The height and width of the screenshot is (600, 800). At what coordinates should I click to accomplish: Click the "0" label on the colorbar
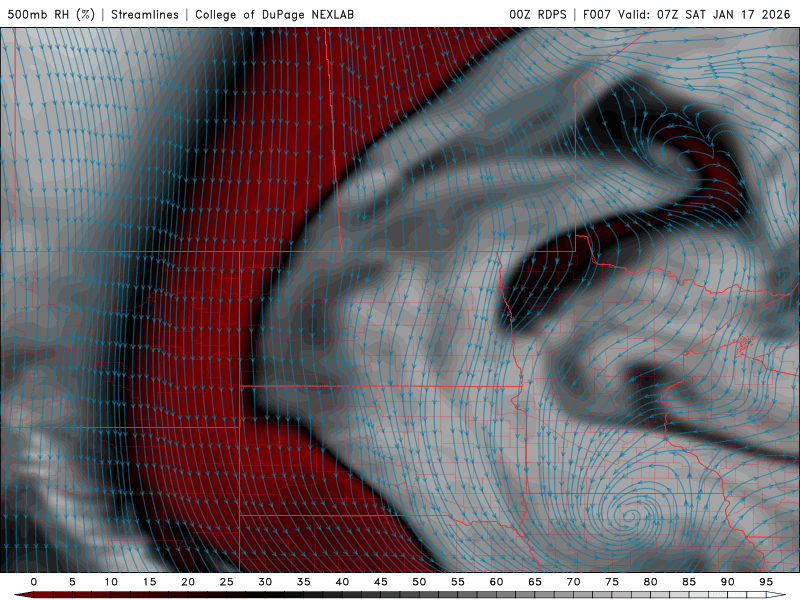34,582
